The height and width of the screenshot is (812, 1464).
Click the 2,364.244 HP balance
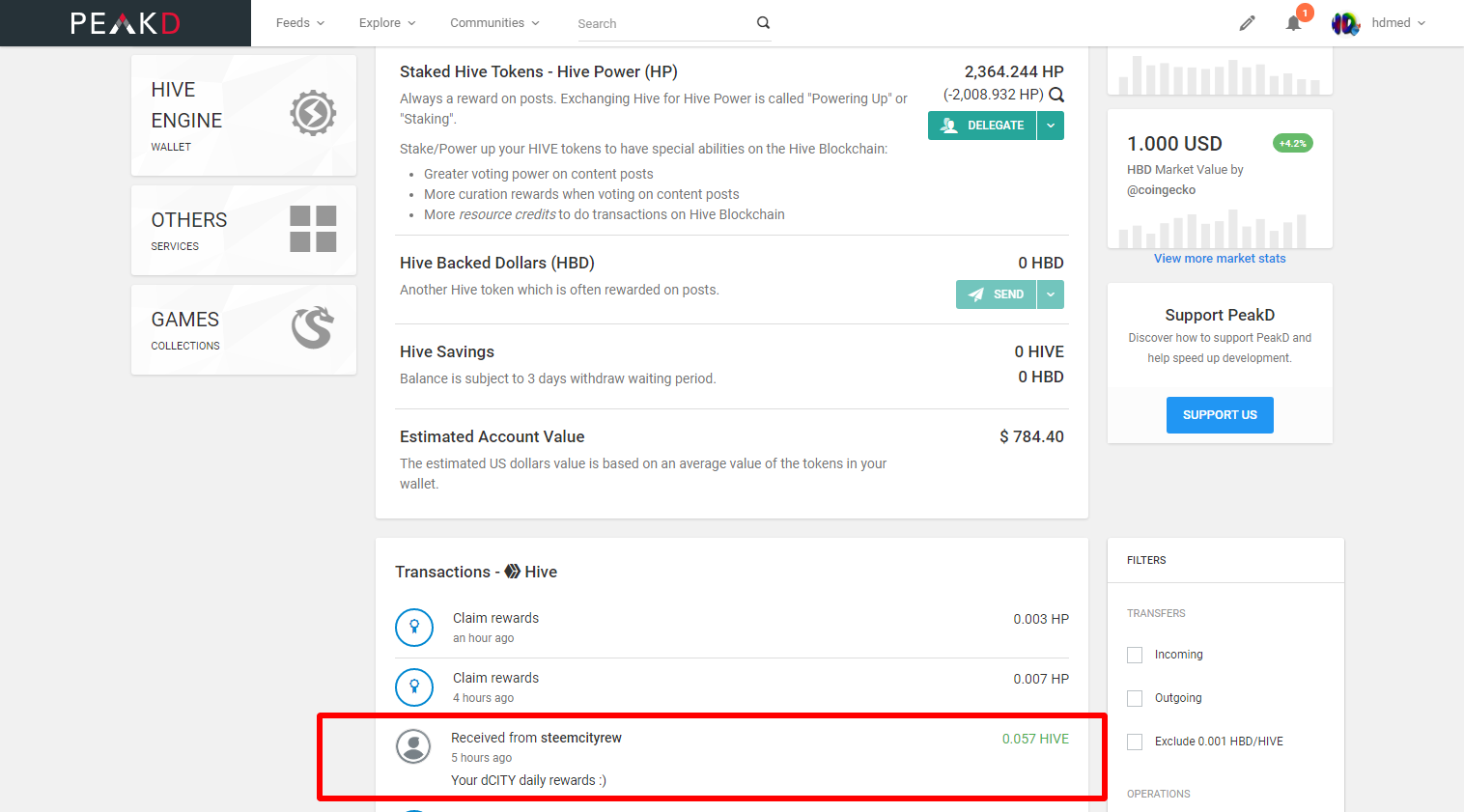click(1014, 71)
